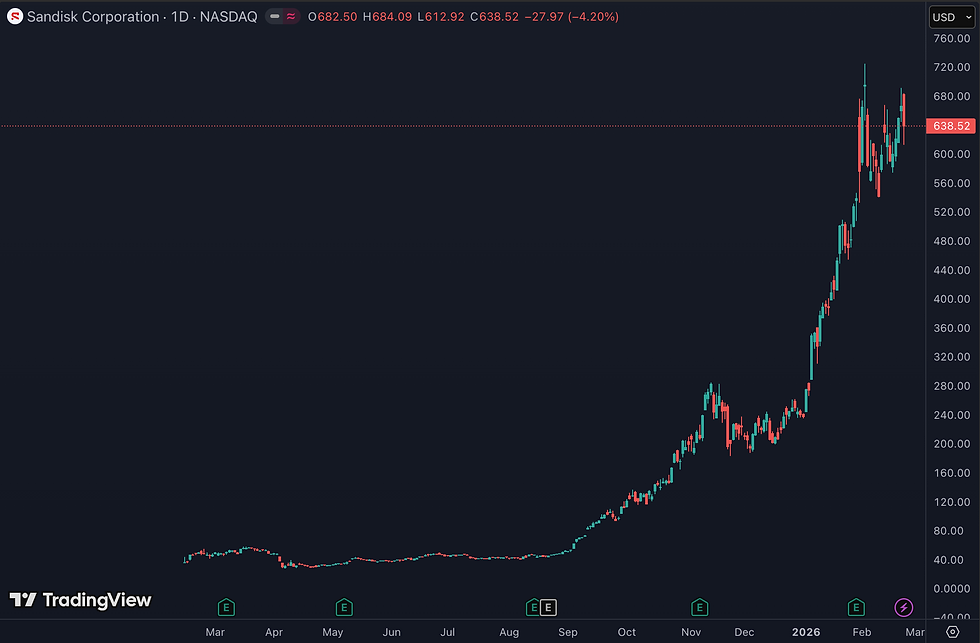The width and height of the screenshot is (980, 643).
Task: Click the Sep label on time axis
Action: pos(568,632)
